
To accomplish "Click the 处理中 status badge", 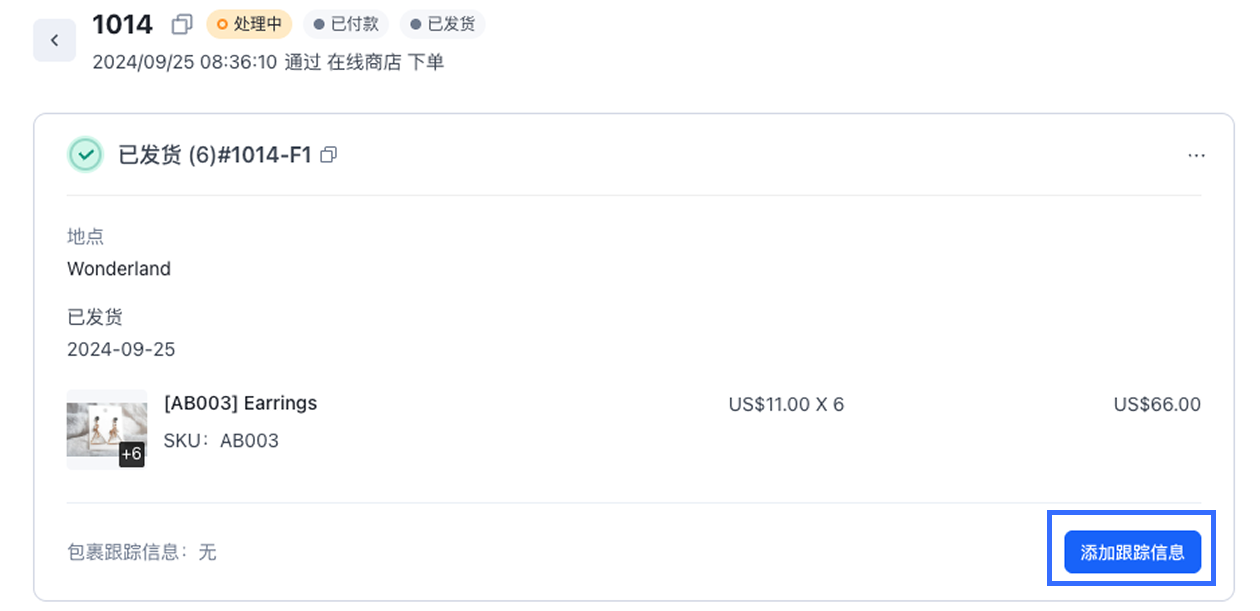I will coord(249,24).
